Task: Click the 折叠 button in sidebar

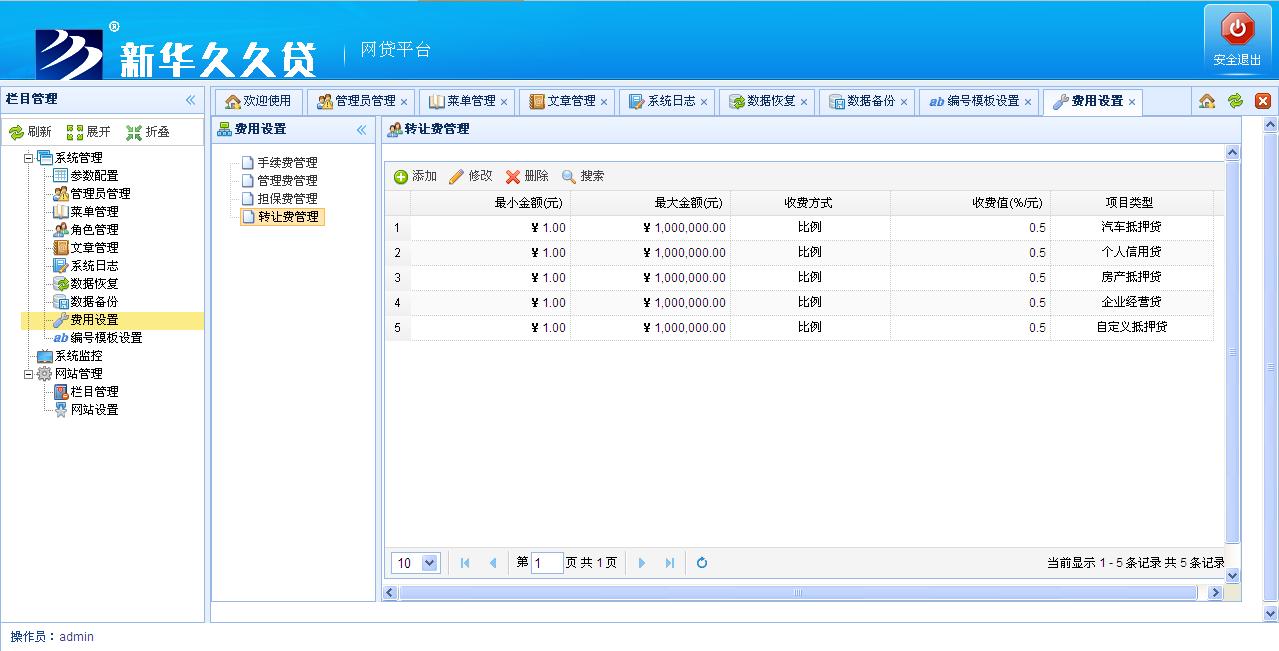Action: (148, 132)
